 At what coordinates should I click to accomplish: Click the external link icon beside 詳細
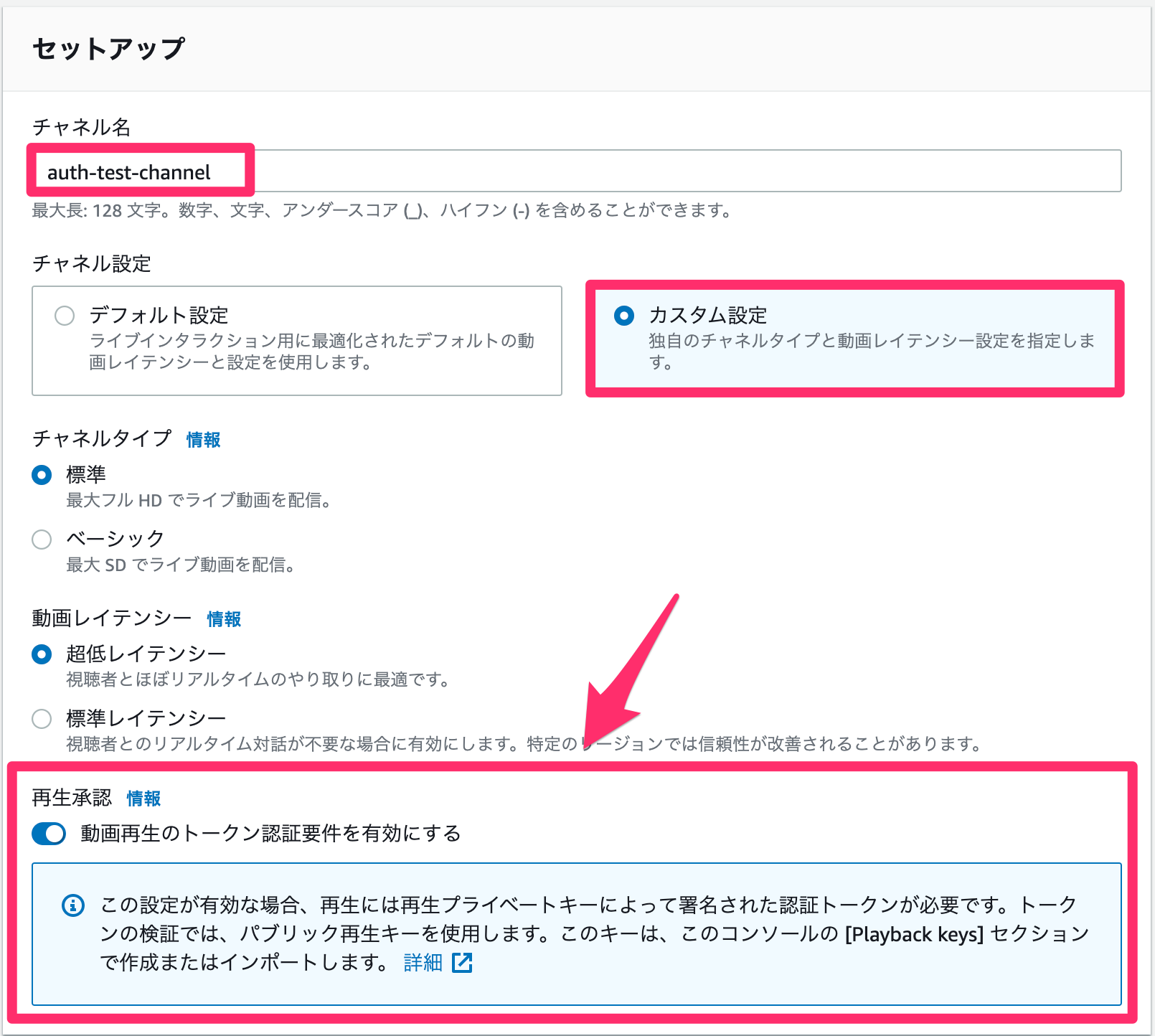tap(463, 964)
